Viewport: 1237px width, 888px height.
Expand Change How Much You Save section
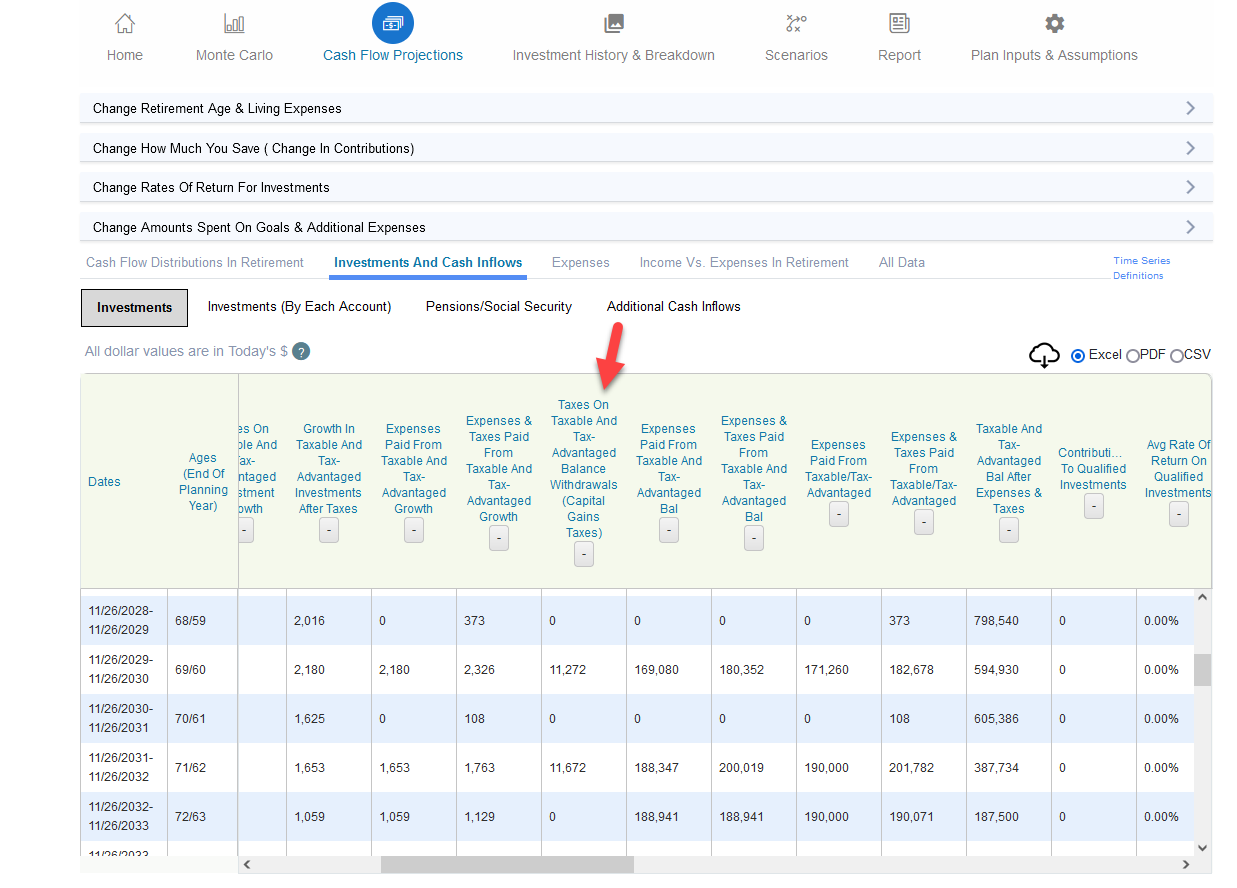coord(646,148)
